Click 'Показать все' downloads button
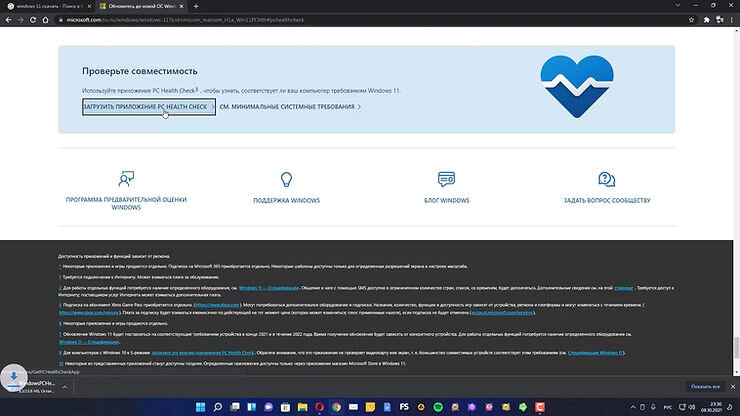 click(x=705, y=387)
